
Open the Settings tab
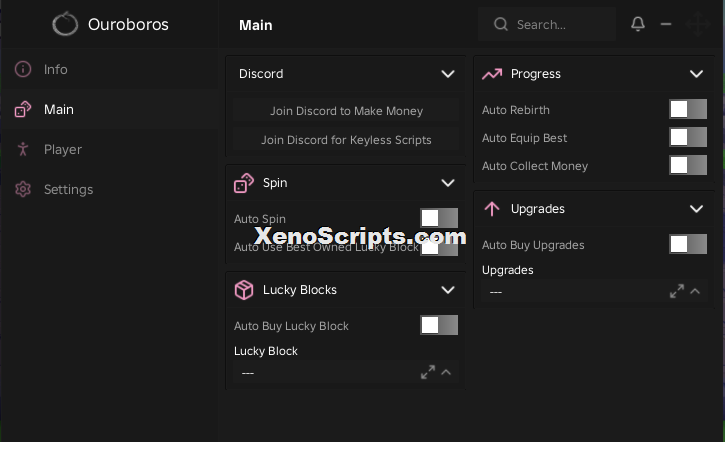click(110, 189)
